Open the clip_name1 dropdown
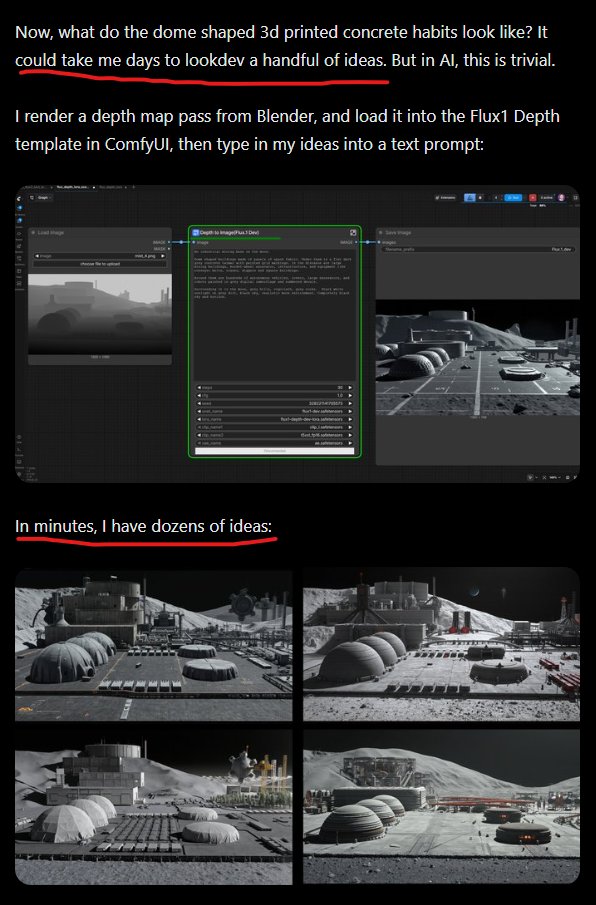Screen dimensions: 596x905 pos(275,427)
